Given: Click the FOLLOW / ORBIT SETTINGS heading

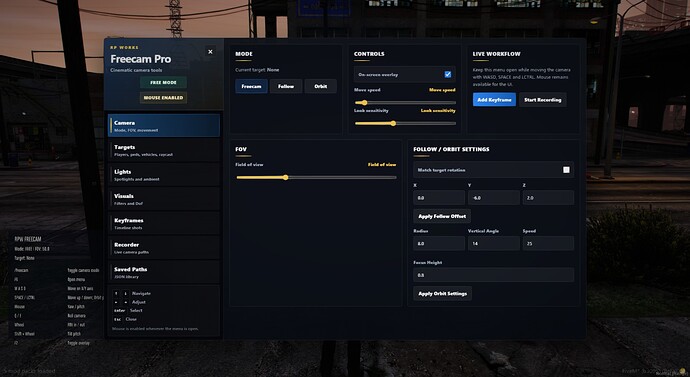Looking at the screenshot, I should [x=451, y=149].
